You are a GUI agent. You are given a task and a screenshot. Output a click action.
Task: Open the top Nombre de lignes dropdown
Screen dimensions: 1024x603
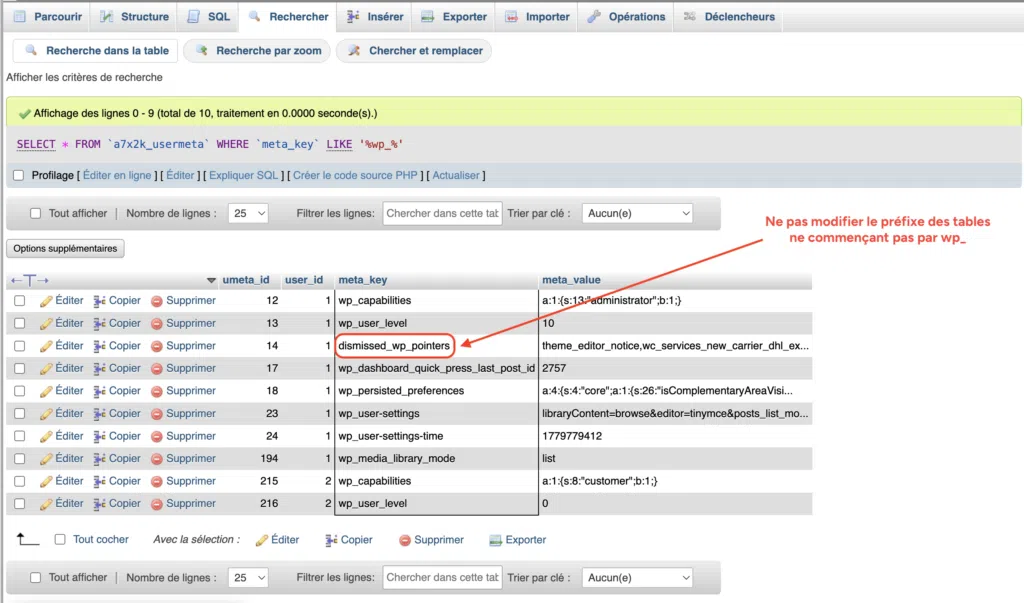[248, 213]
